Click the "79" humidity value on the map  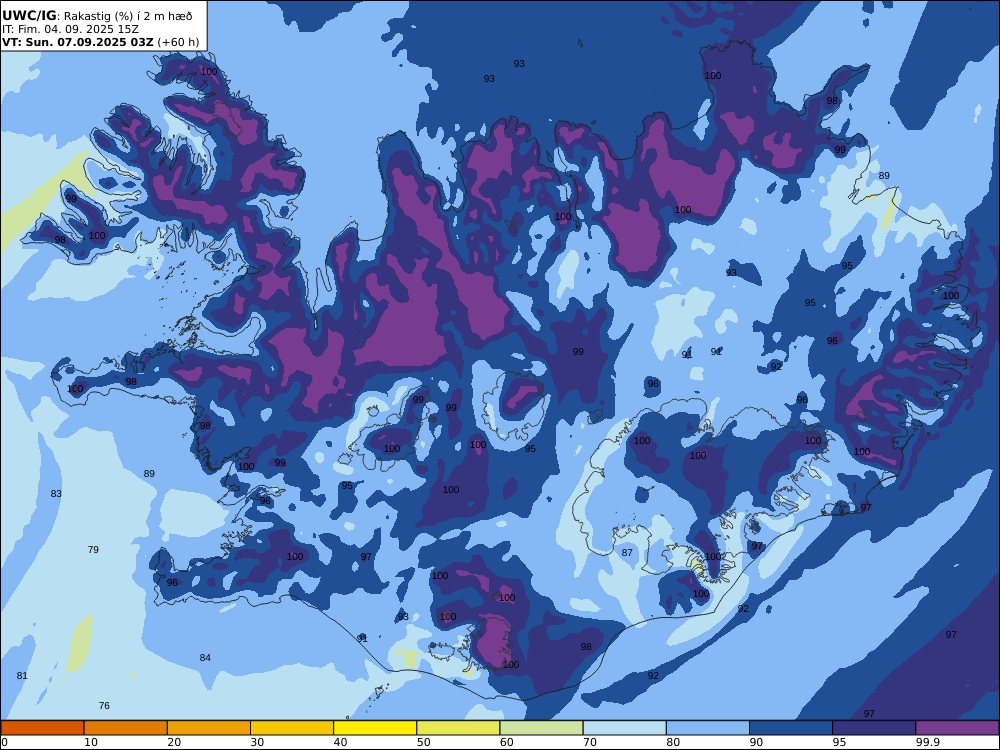pyautogui.click(x=93, y=549)
